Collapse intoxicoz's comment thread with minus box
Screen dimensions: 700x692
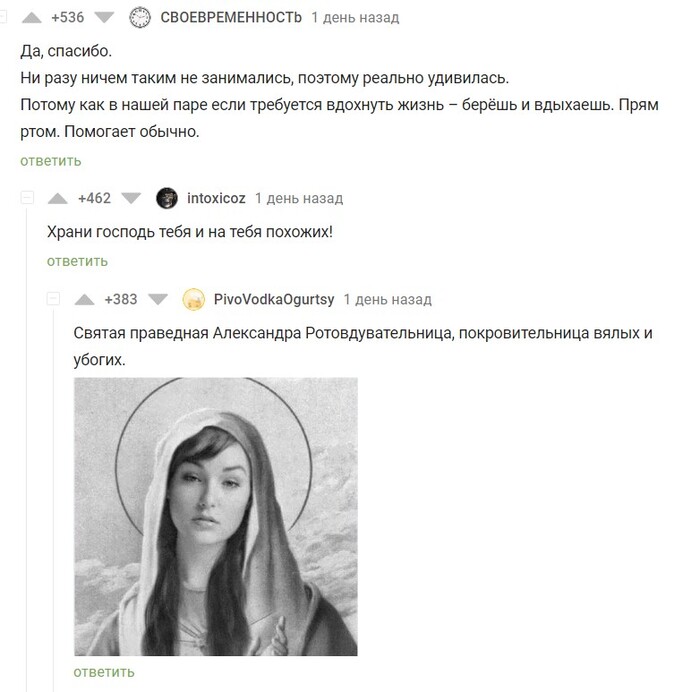point(27,198)
